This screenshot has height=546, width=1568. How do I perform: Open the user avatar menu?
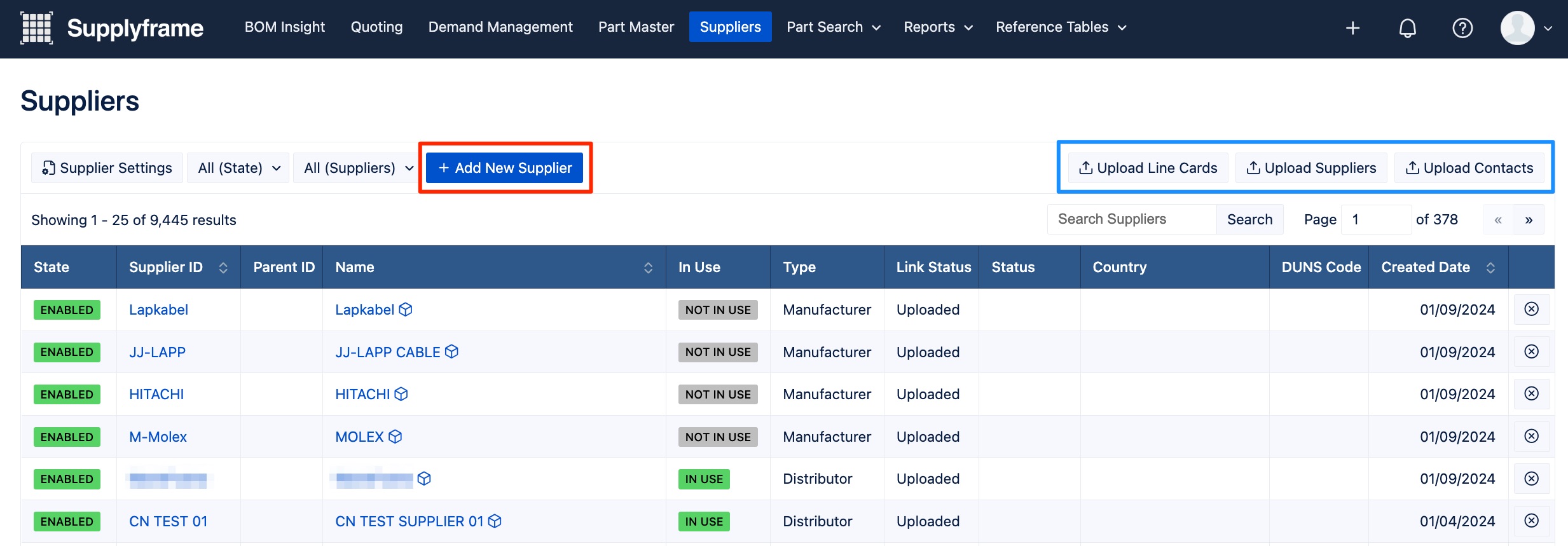tap(1517, 28)
